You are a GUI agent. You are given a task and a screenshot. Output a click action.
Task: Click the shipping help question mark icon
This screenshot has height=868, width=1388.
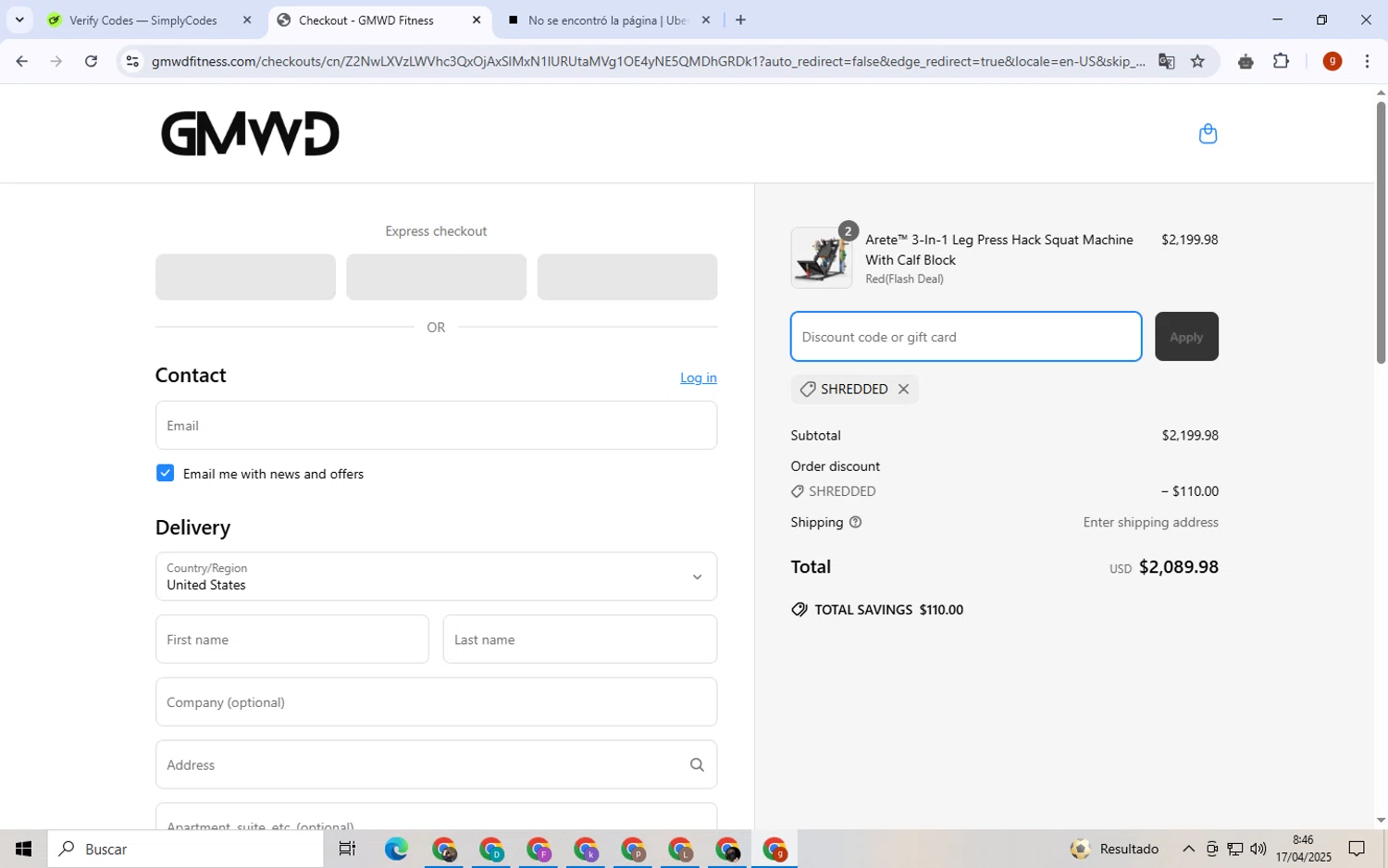(855, 522)
